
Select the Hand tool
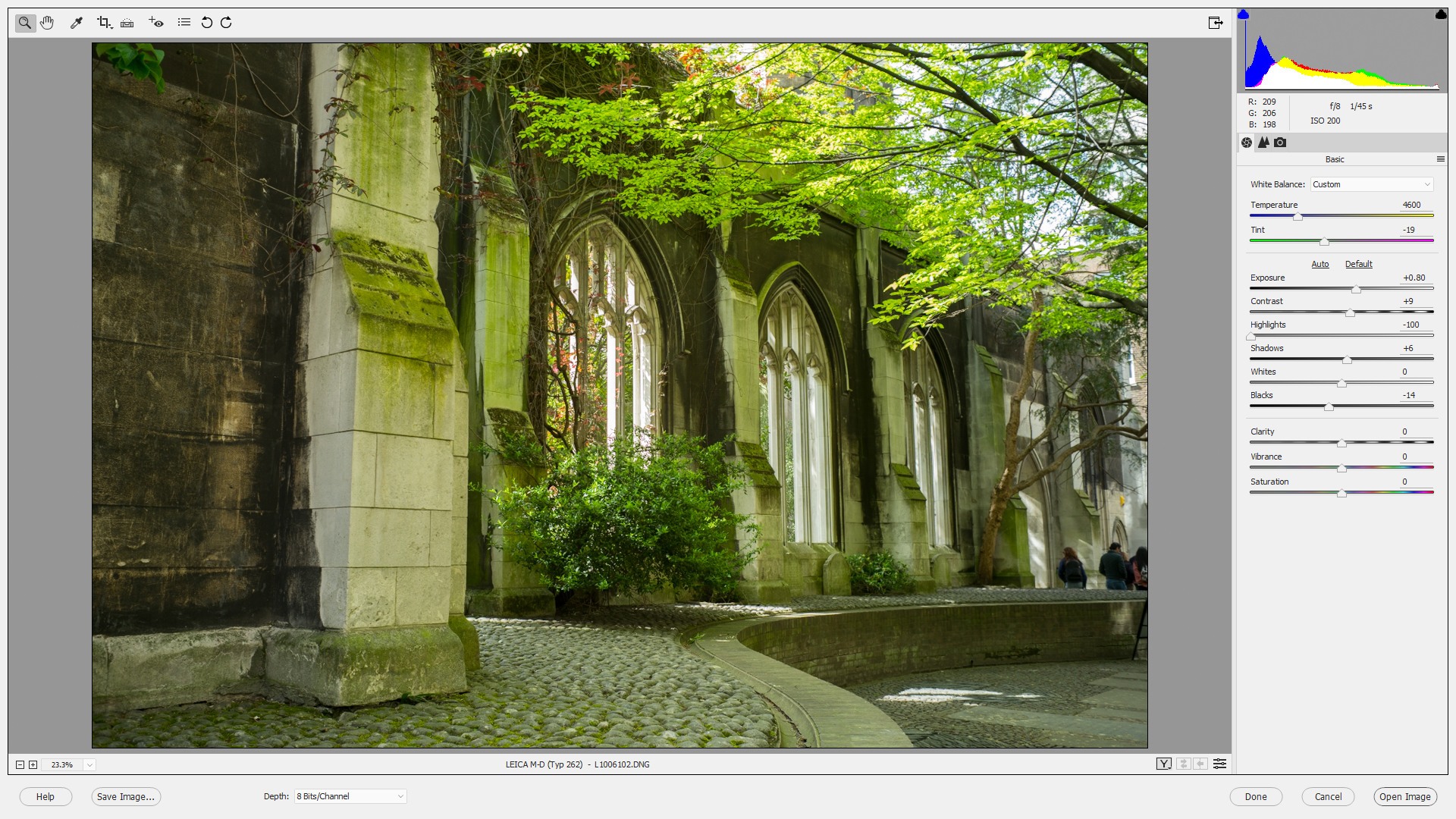(x=47, y=23)
